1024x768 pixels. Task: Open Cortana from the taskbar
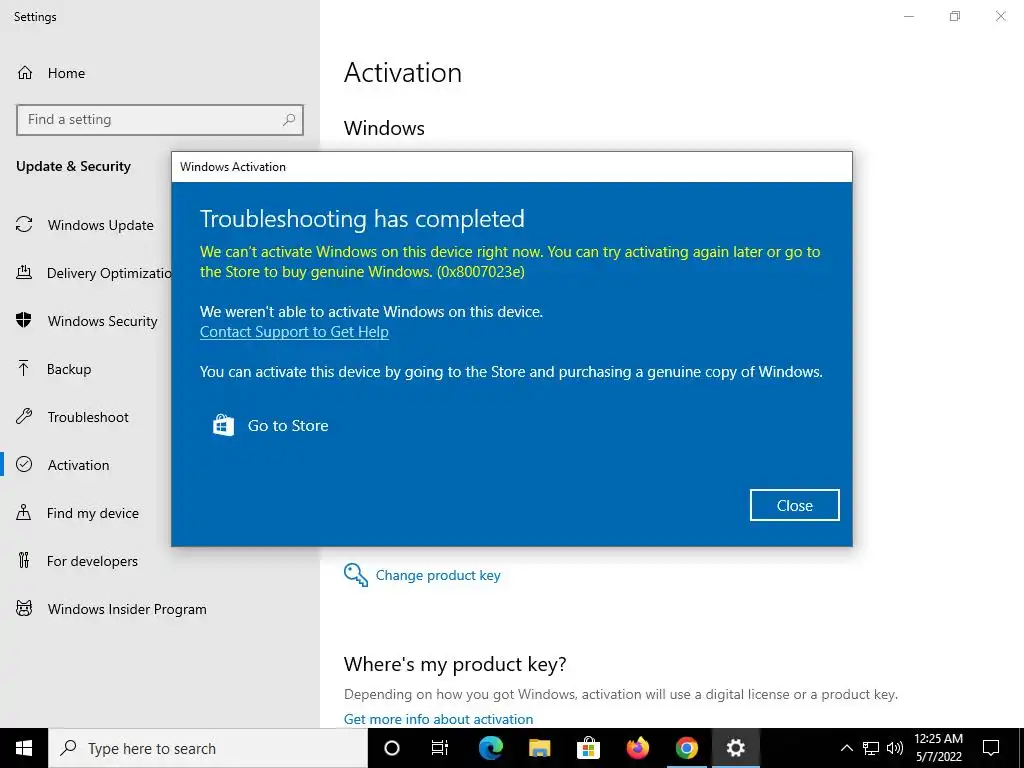[392, 748]
